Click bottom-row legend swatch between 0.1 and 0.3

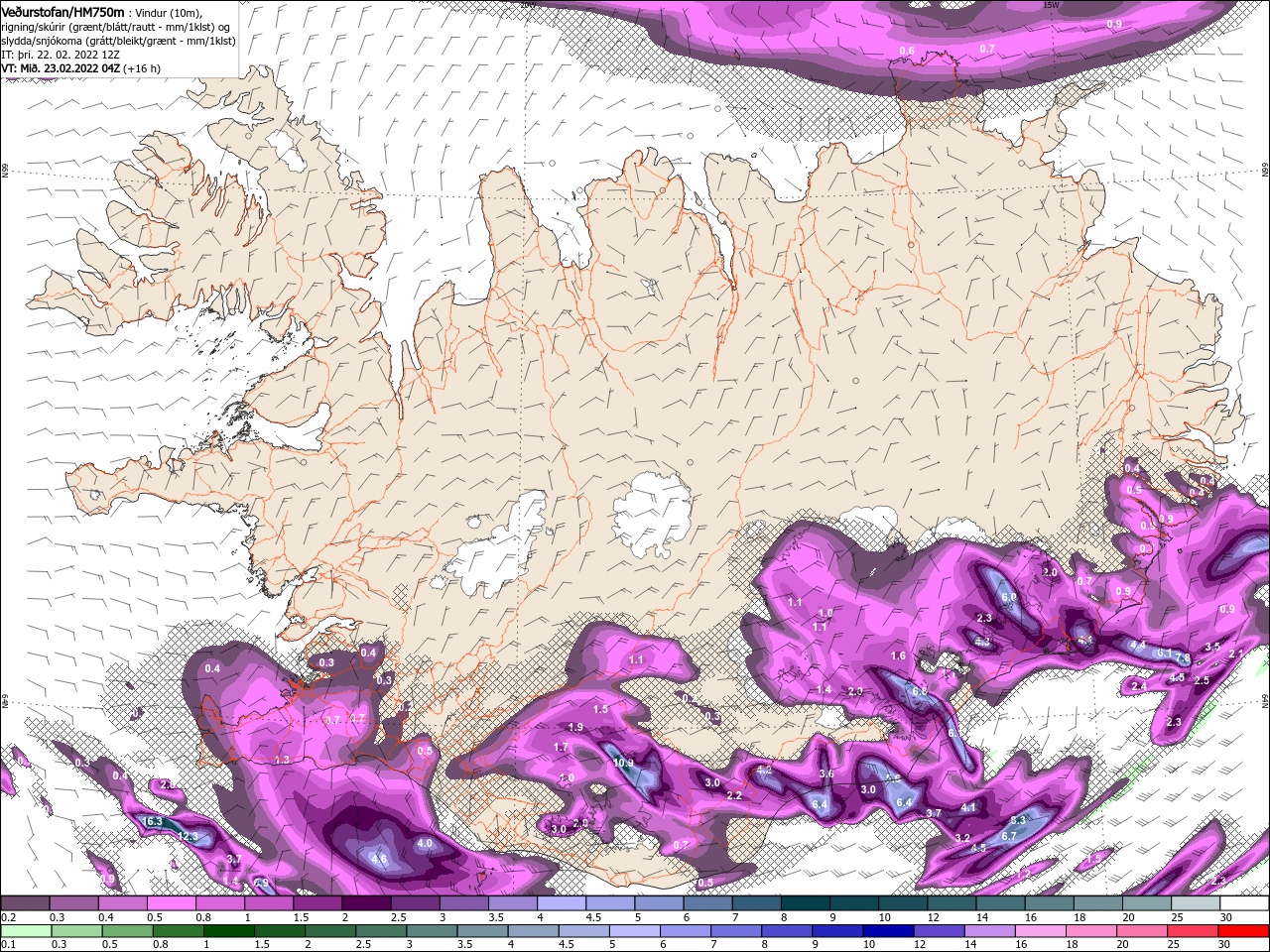tap(26, 931)
